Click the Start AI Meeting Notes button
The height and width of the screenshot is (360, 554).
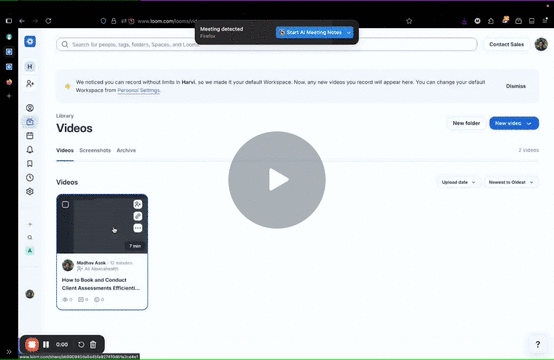pos(310,33)
